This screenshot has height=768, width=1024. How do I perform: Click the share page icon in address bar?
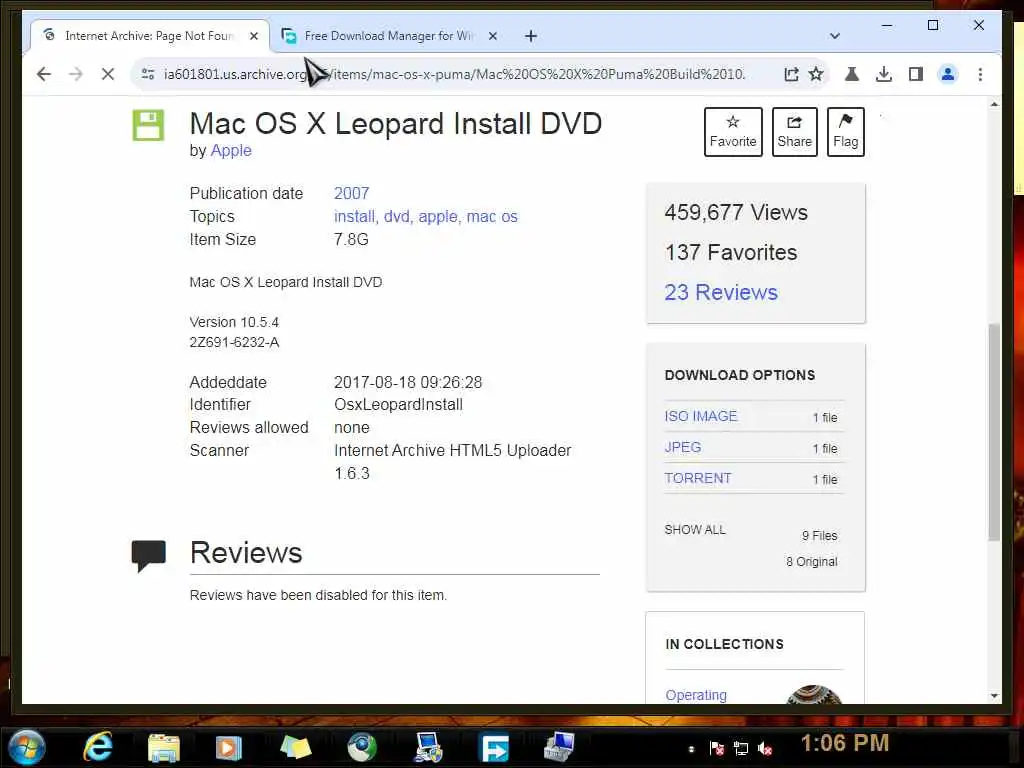point(792,74)
